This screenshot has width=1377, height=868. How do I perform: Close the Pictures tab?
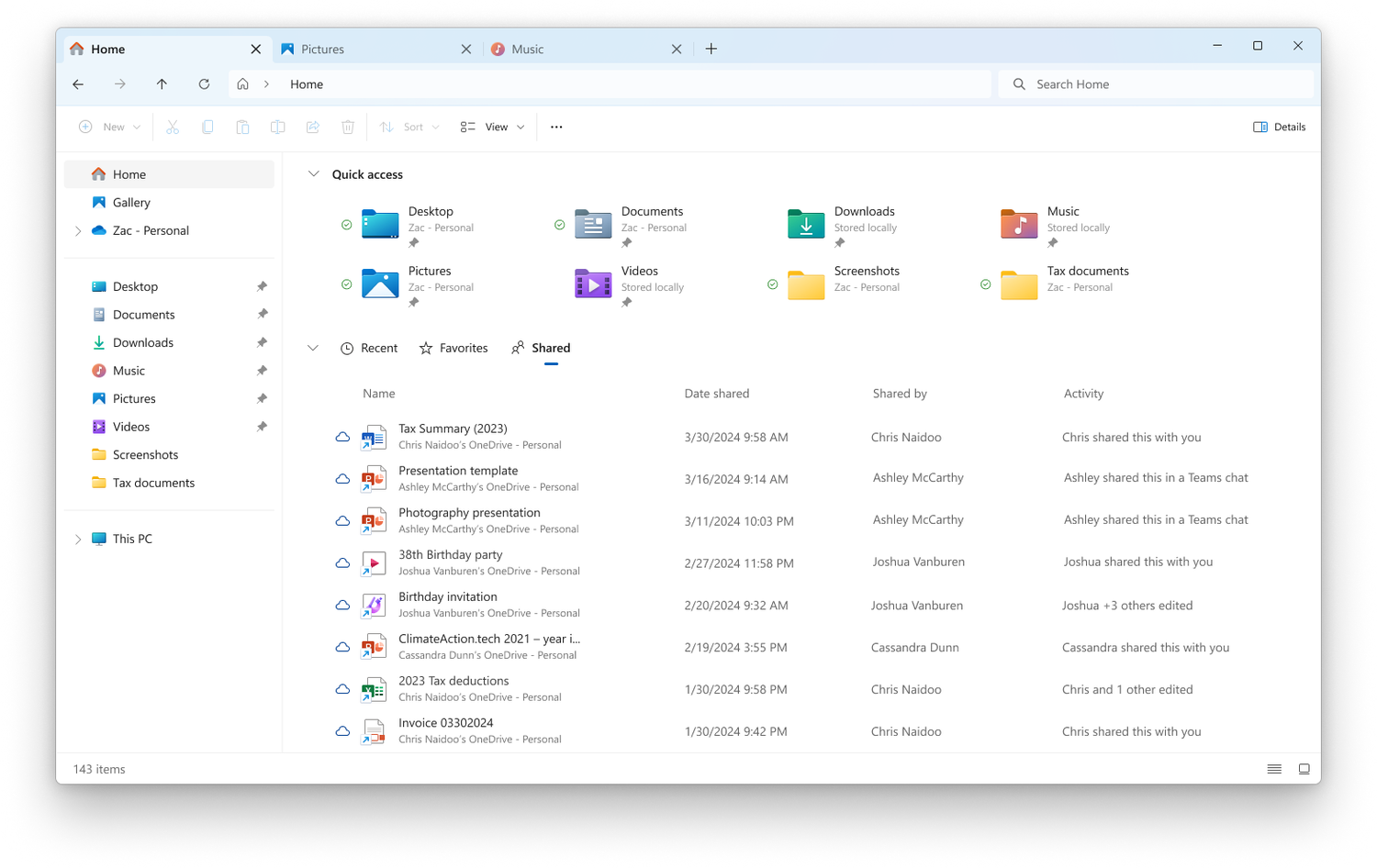click(x=466, y=50)
